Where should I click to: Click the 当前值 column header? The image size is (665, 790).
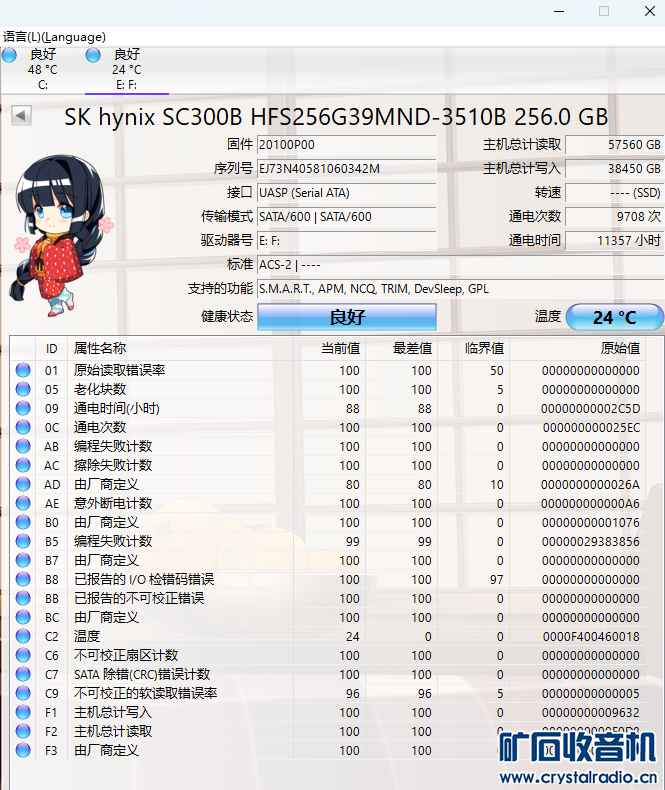(329, 349)
